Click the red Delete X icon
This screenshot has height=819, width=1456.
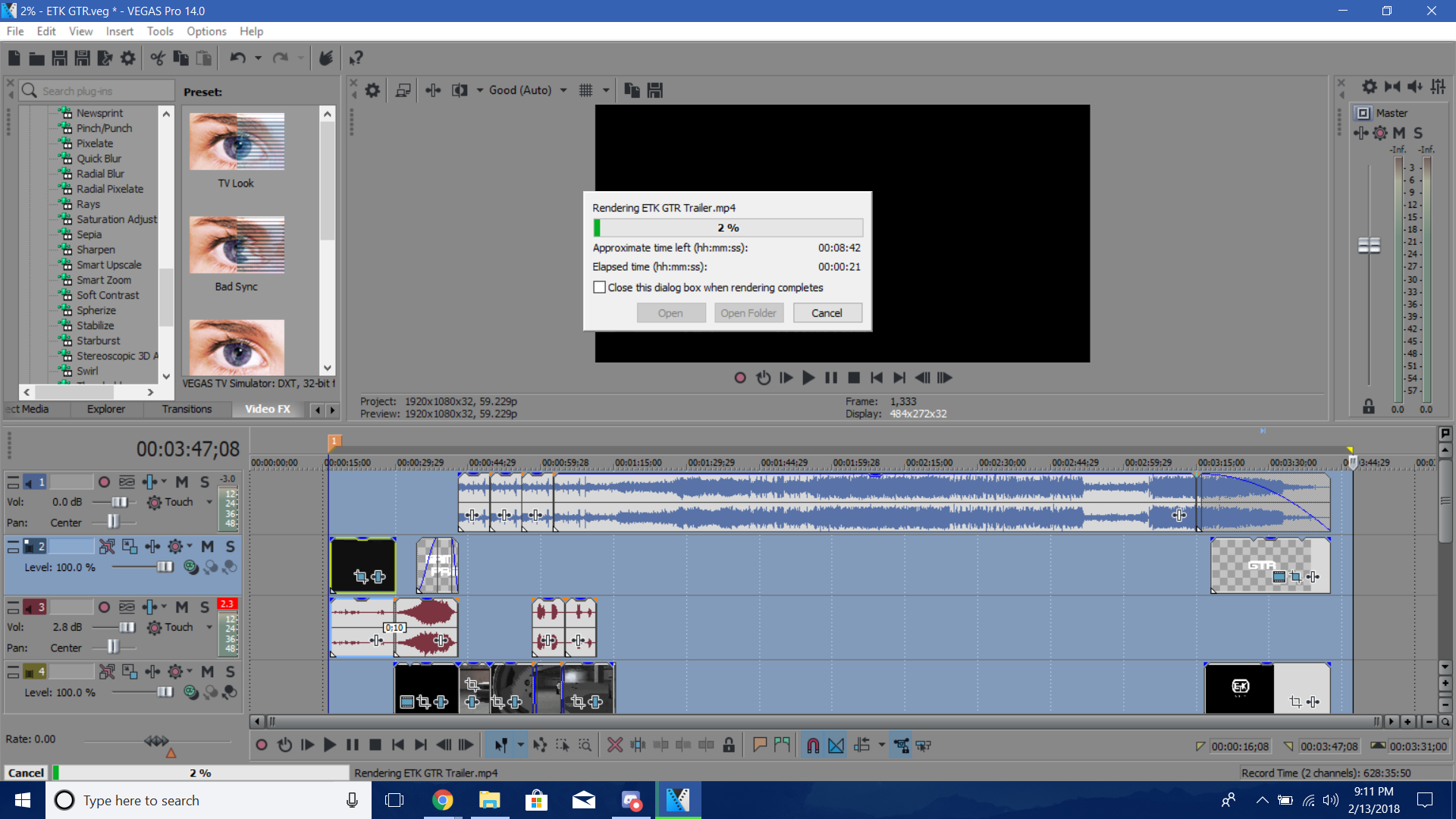pos(615,745)
